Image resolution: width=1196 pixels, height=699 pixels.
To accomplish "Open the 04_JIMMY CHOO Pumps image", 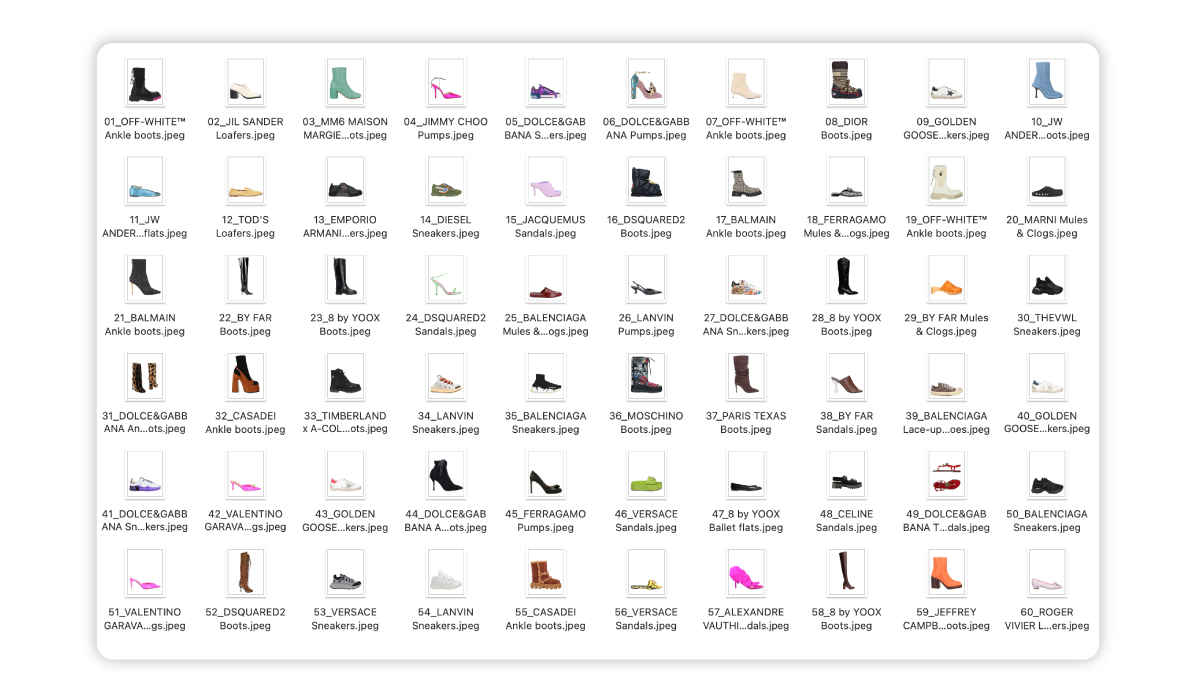I will pyautogui.click(x=445, y=84).
